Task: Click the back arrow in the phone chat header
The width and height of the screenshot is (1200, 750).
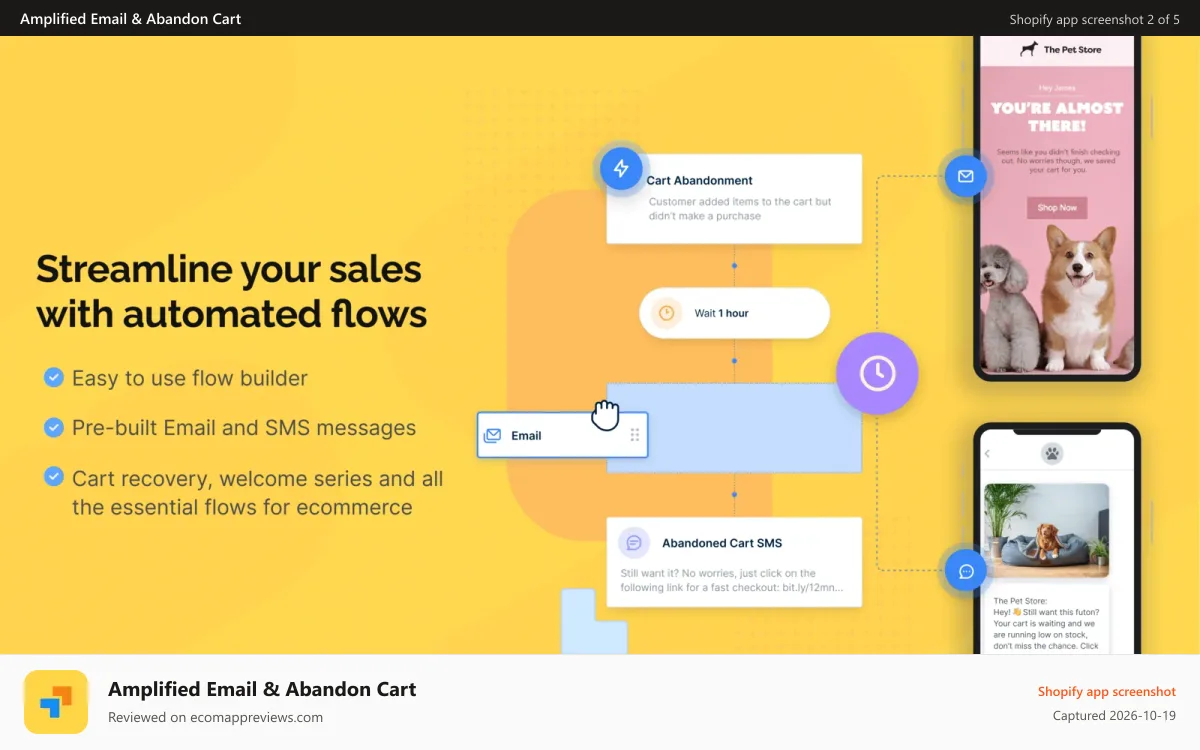Action: pyautogui.click(x=988, y=453)
